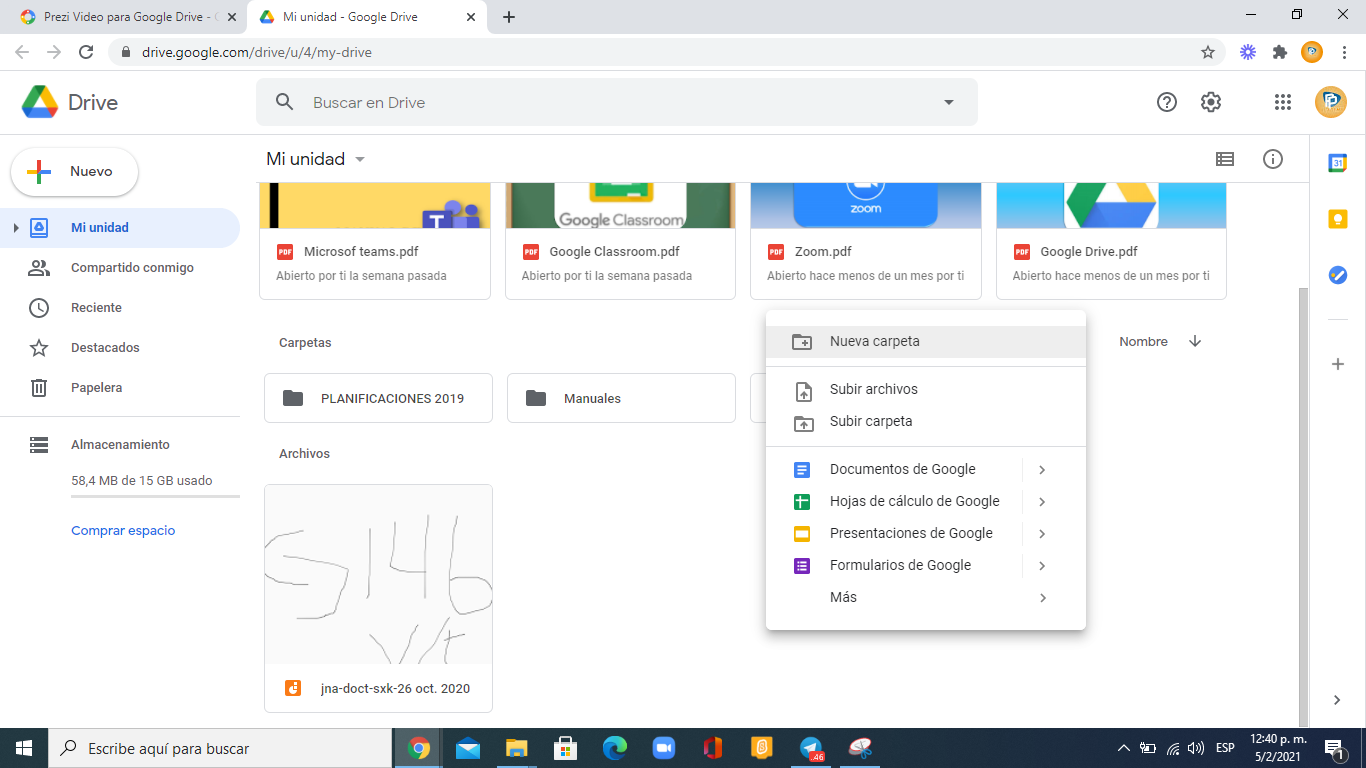The width and height of the screenshot is (1366, 768).
Task: Expand Hojas de cálculo de Google submenu arrow
Action: click(x=1042, y=501)
